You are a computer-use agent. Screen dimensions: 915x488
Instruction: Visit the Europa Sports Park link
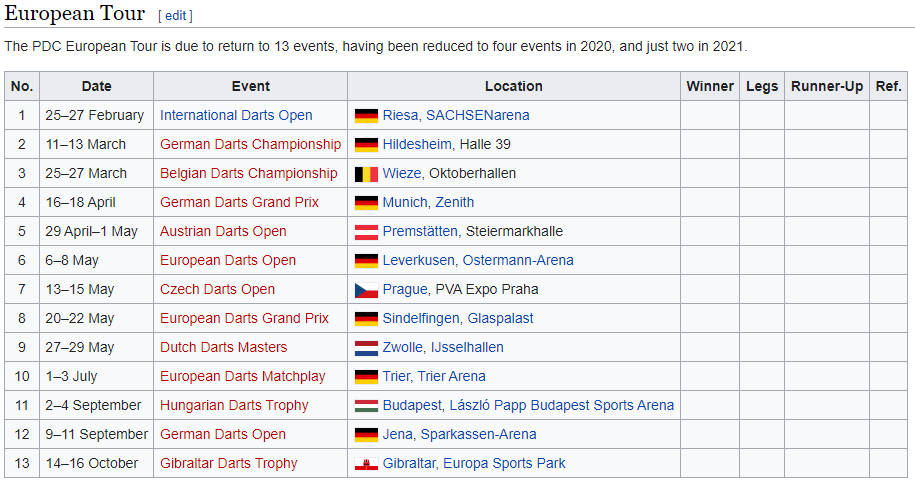pos(504,463)
